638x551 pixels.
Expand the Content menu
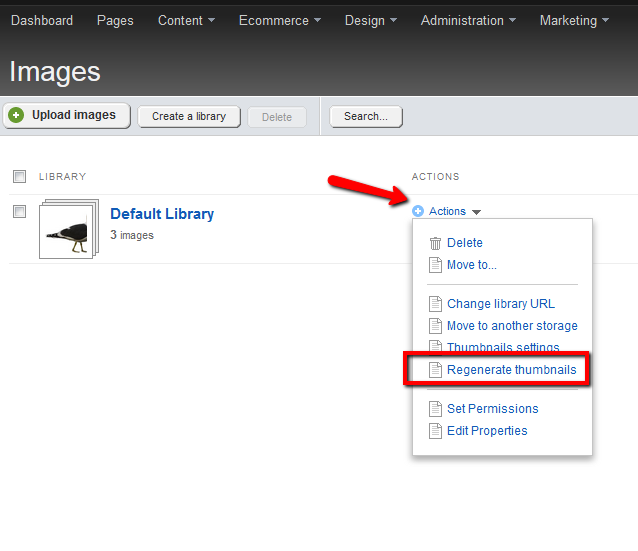click(186, 20)
